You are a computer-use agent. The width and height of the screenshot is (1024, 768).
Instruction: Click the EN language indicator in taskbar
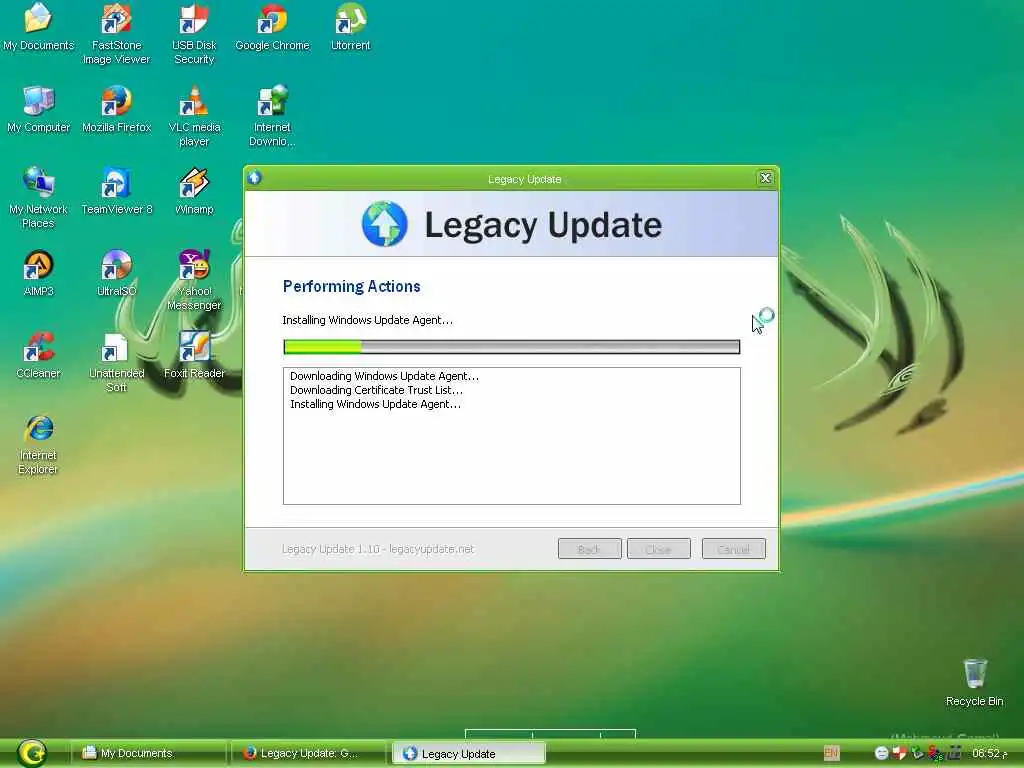831,753
